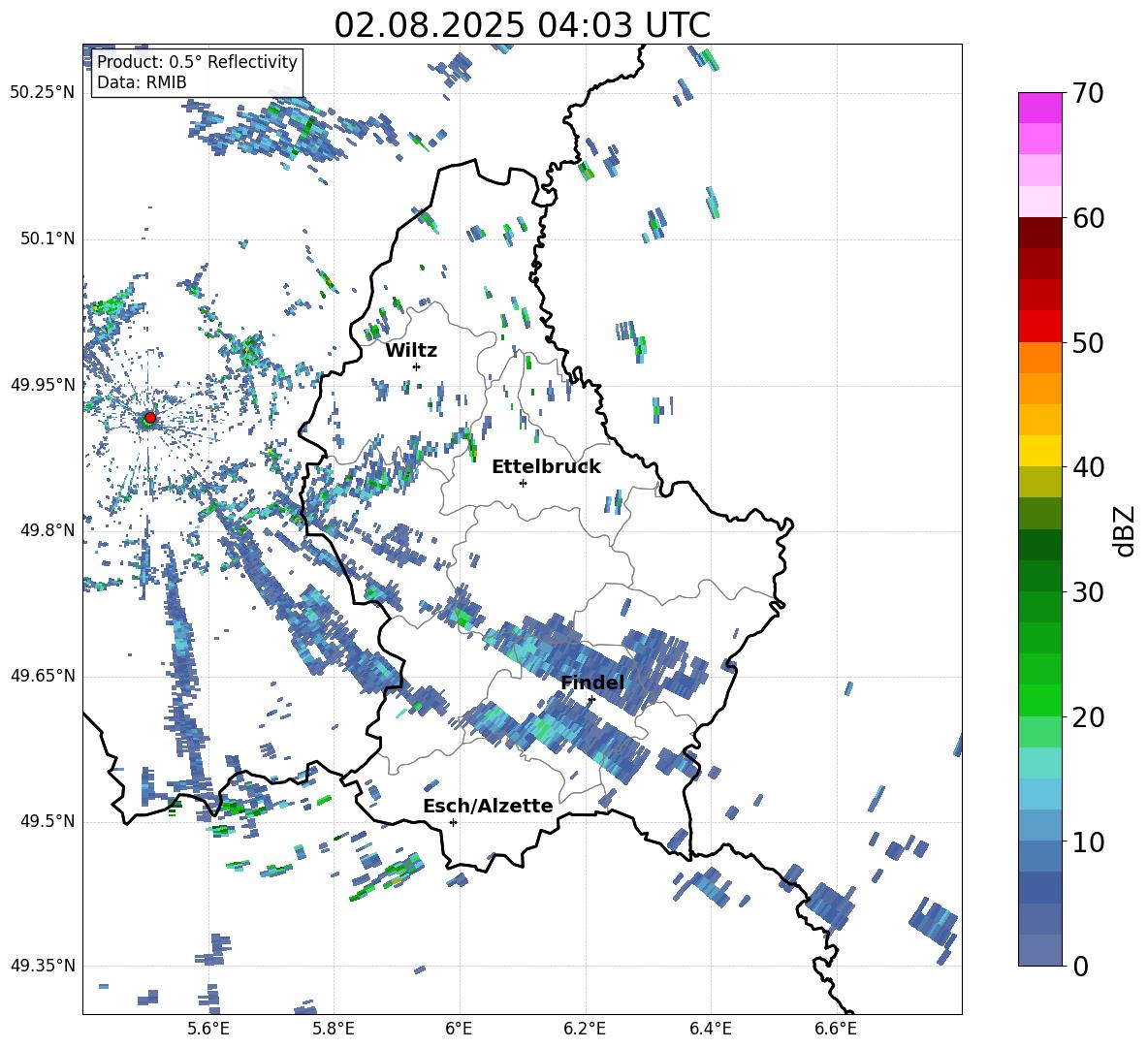Click the 49.95°N latitude label
This screenshot has width=1148, height=1048.
tap(43, 385)
